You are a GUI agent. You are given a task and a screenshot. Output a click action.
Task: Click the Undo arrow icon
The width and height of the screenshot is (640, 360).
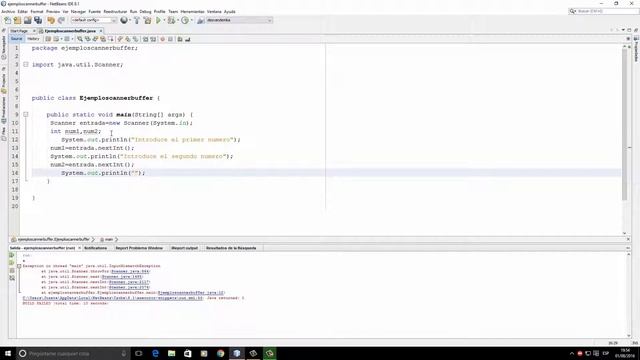coord(51,20)
